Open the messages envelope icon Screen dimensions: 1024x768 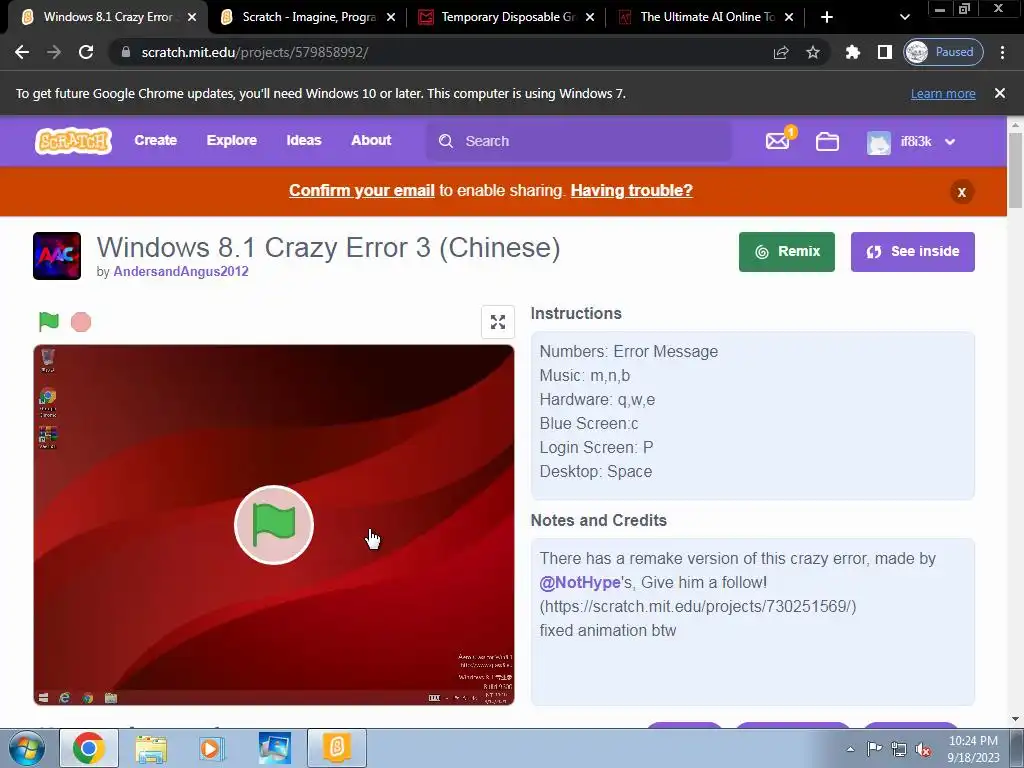(x=777, y=141)
